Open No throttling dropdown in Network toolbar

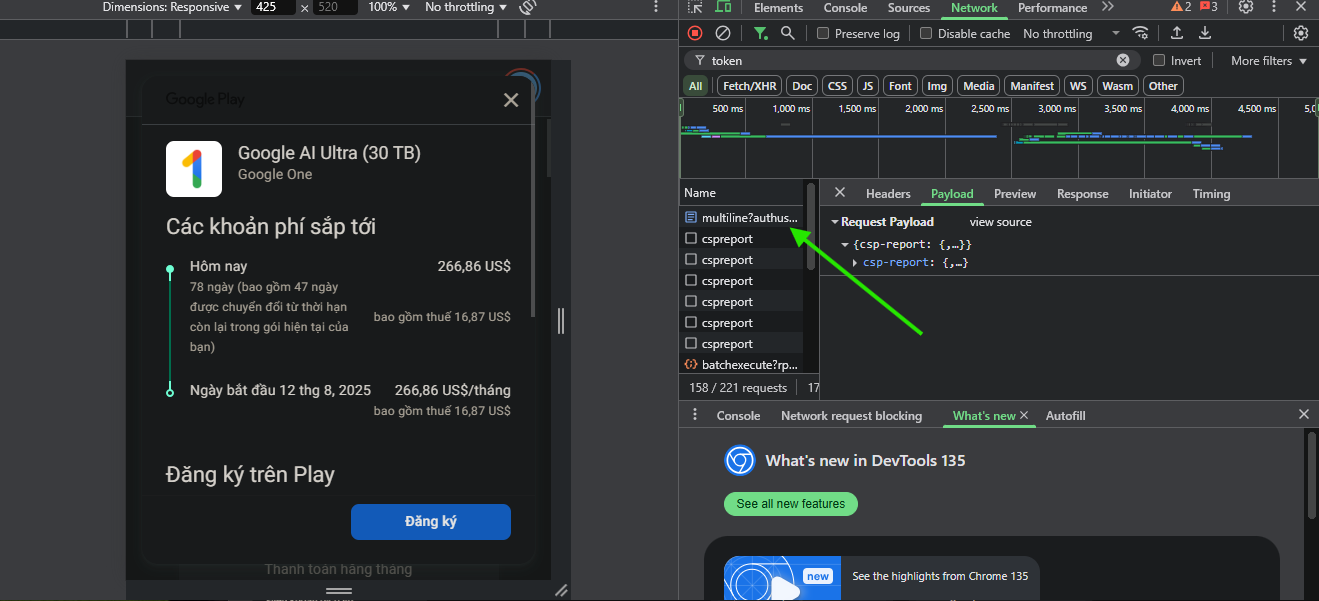pyautogui.click(x=1070, y=33)
